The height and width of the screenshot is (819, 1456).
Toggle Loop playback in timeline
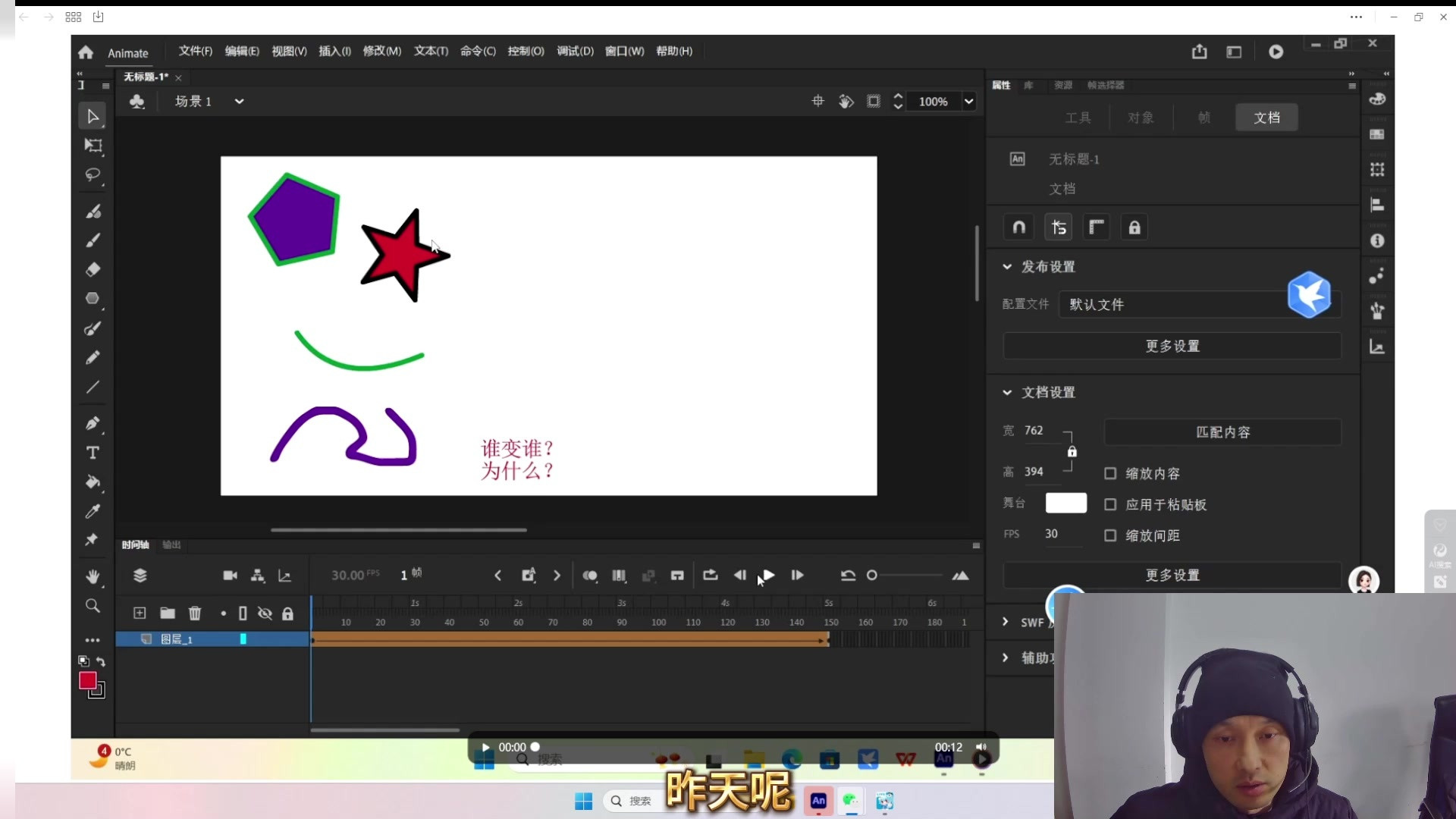click(710, 576)
